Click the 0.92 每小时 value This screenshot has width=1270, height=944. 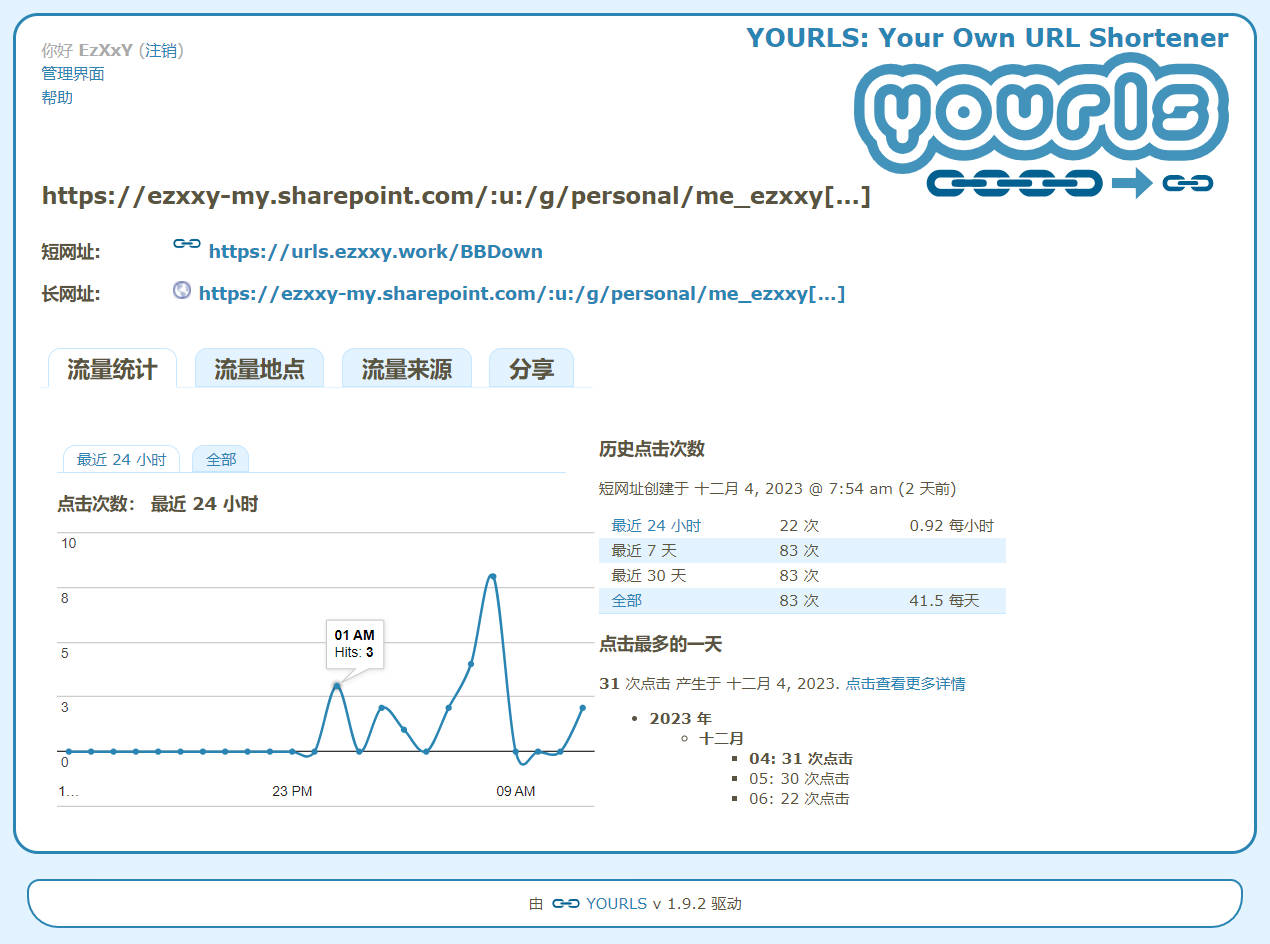pos(952,526)
